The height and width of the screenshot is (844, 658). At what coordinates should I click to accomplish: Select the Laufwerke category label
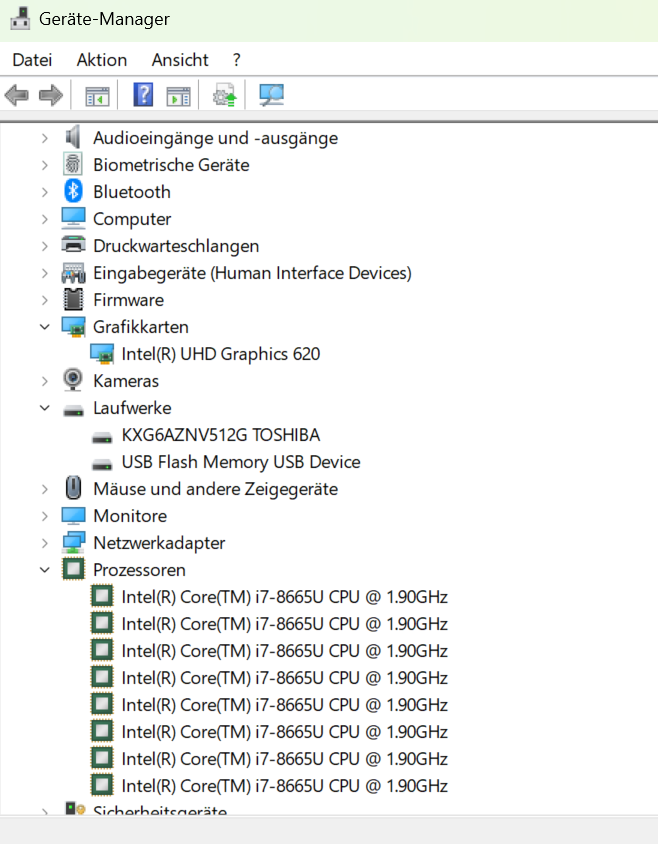(132, 407)
